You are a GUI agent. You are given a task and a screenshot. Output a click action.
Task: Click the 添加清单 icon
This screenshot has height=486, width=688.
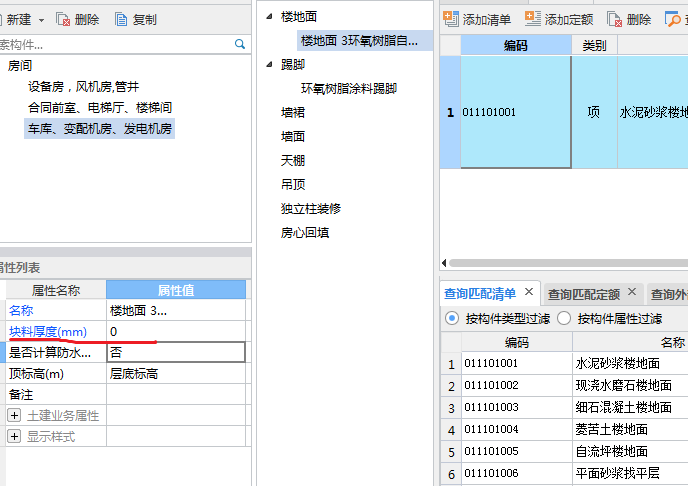pos(451,19)
